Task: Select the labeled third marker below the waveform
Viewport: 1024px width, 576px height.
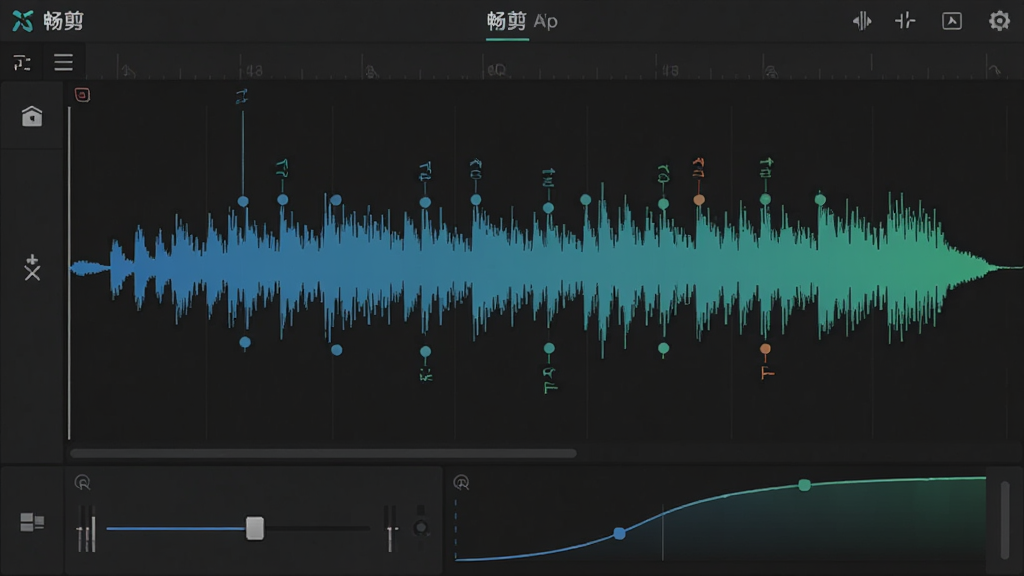Action: pyautogui.click(x=426, y=352)
